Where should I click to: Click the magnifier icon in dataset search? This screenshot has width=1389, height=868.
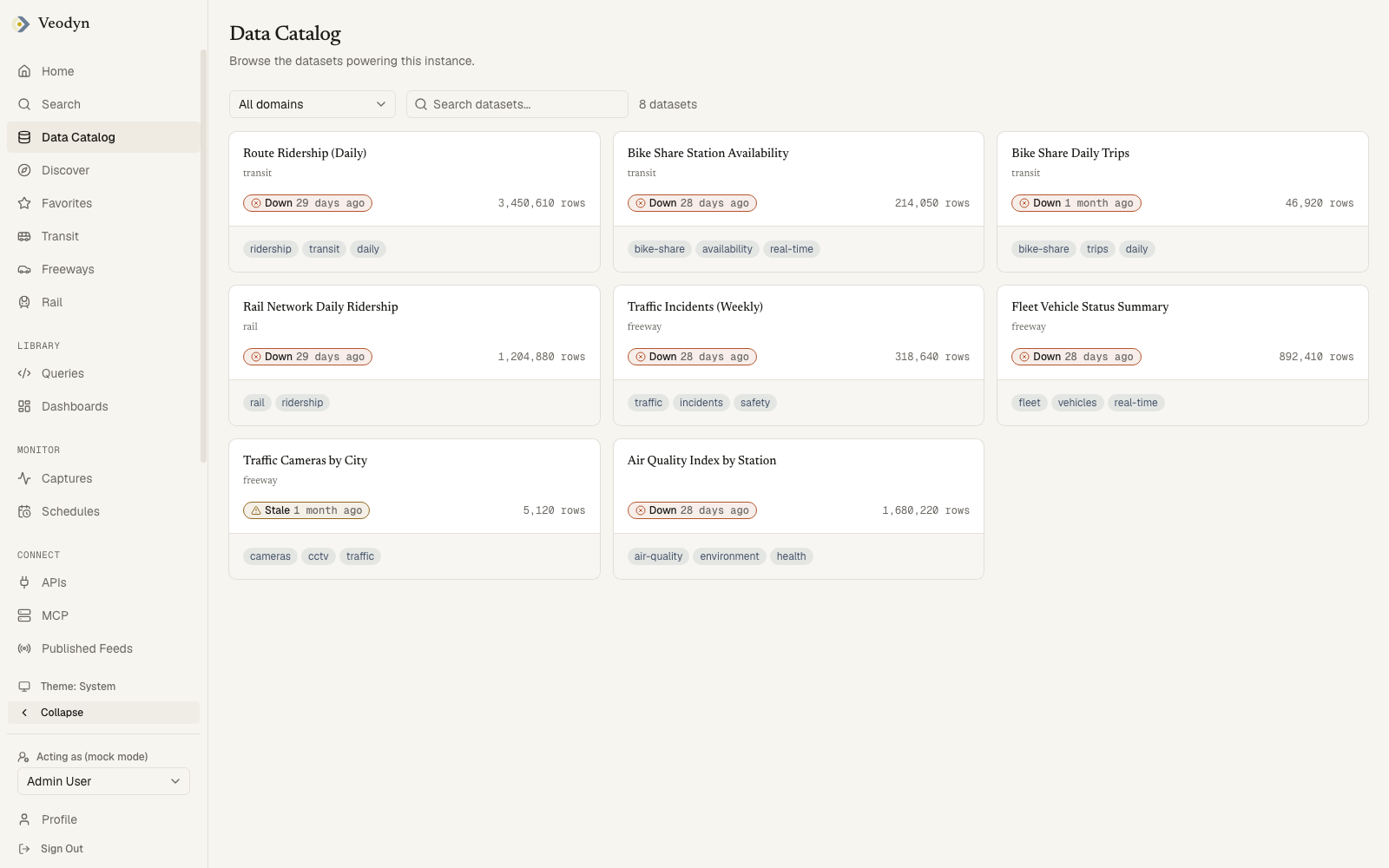(421, 104)
